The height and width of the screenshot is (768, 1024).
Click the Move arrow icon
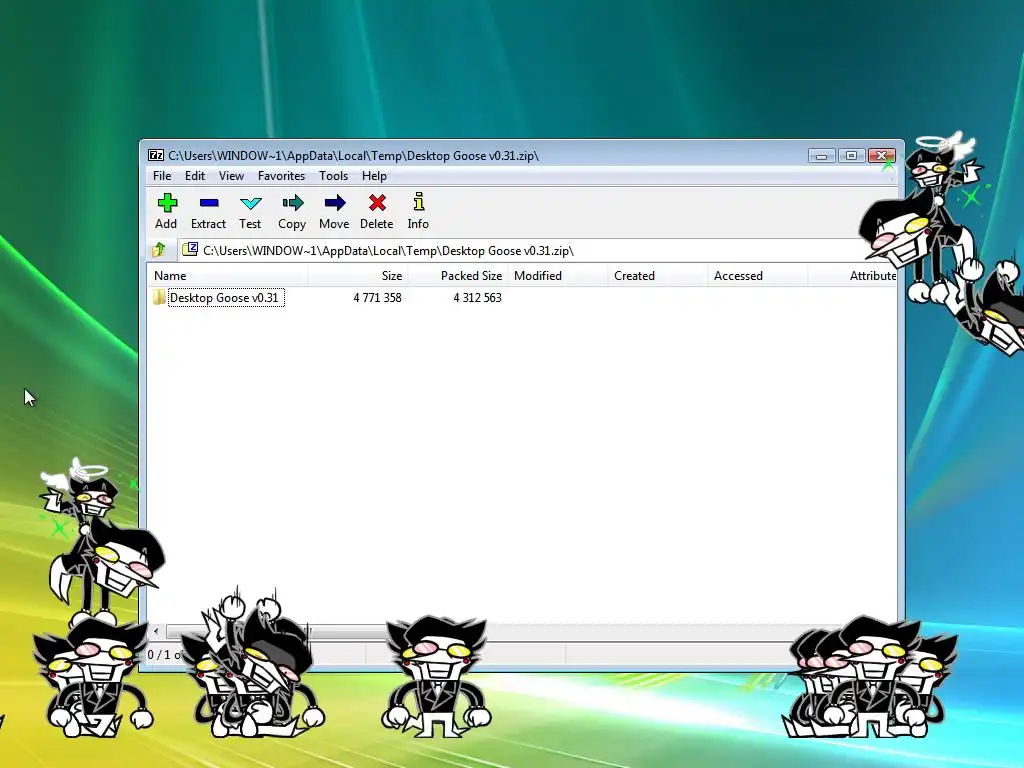coord(335,203)
